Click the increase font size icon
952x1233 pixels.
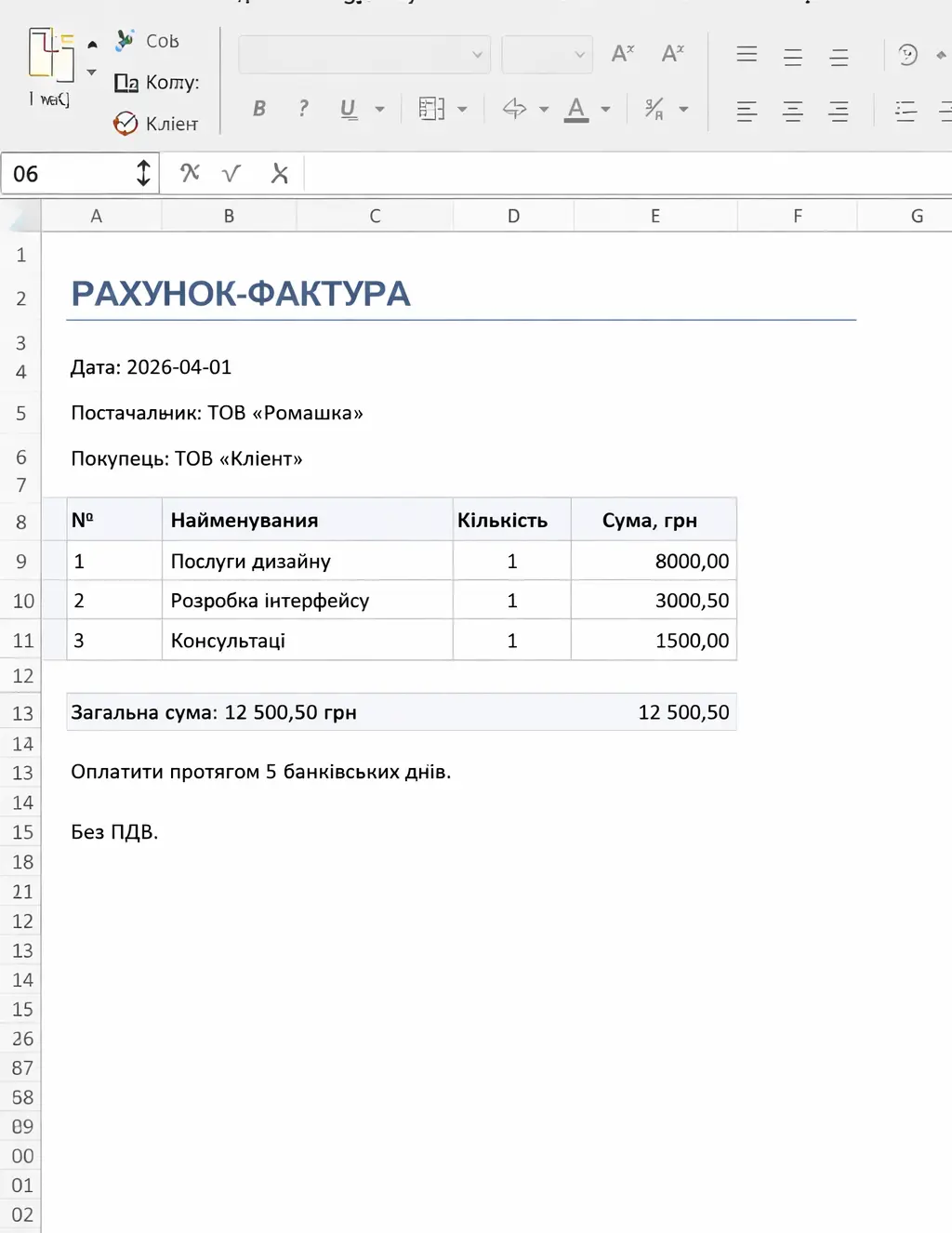pos(623,54)
